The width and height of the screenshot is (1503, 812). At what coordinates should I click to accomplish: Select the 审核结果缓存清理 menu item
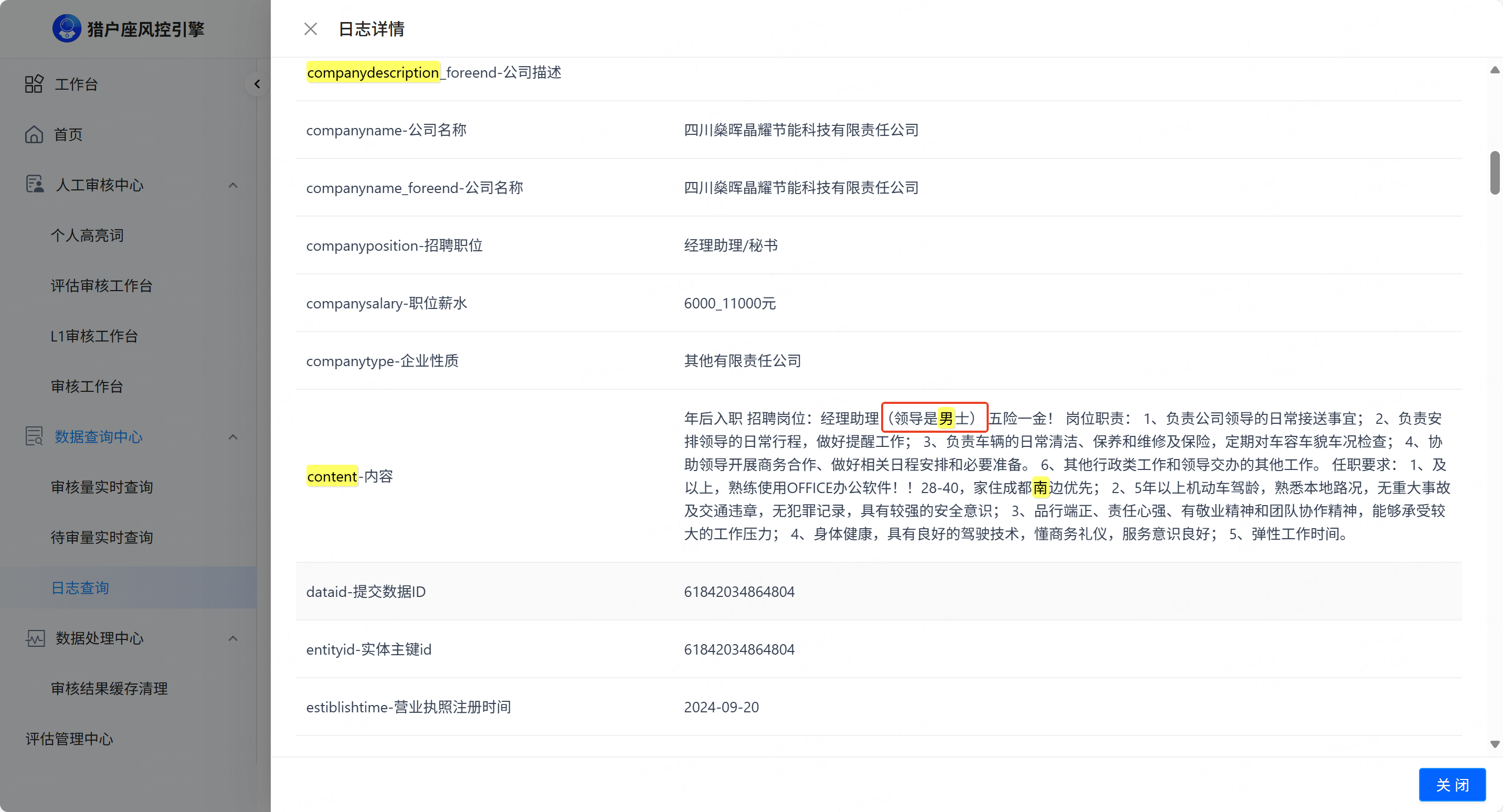109,688
